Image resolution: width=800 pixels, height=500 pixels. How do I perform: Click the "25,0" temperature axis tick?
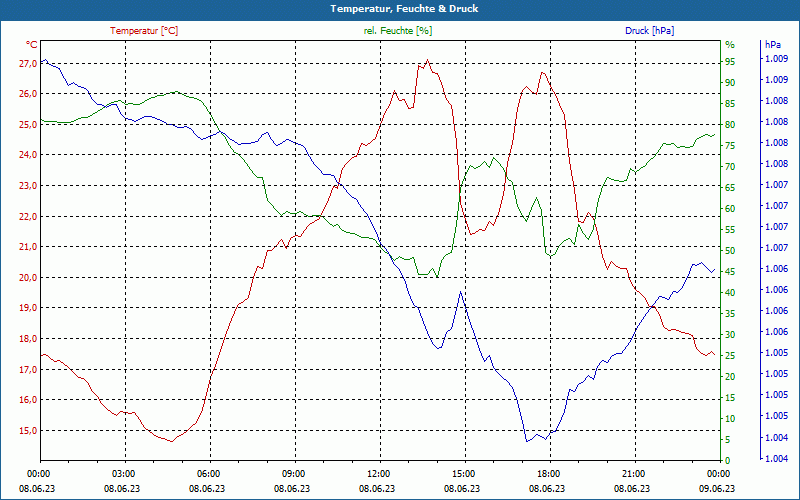(29, 124)
